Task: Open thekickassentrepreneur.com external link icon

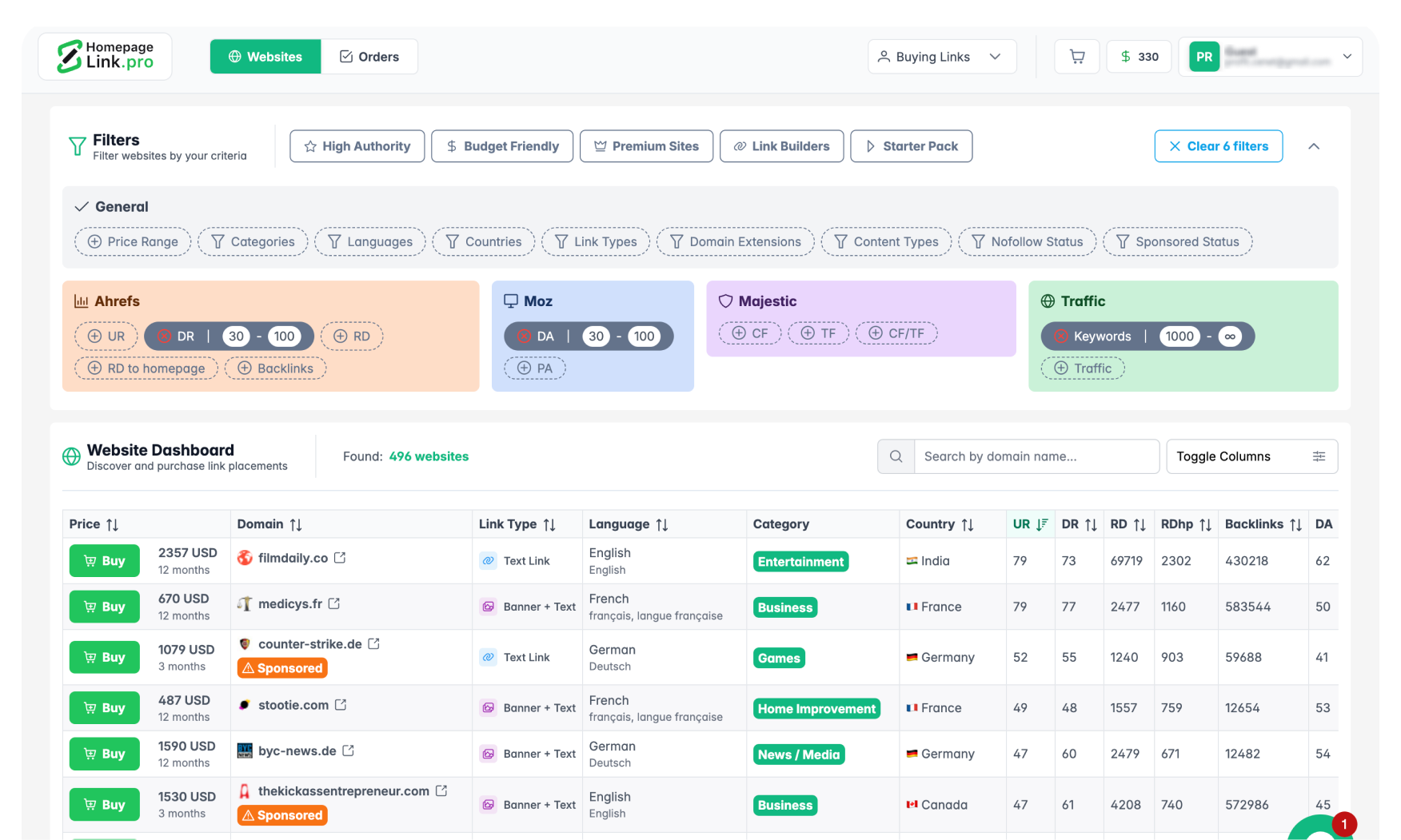Action: coord(441,790)
